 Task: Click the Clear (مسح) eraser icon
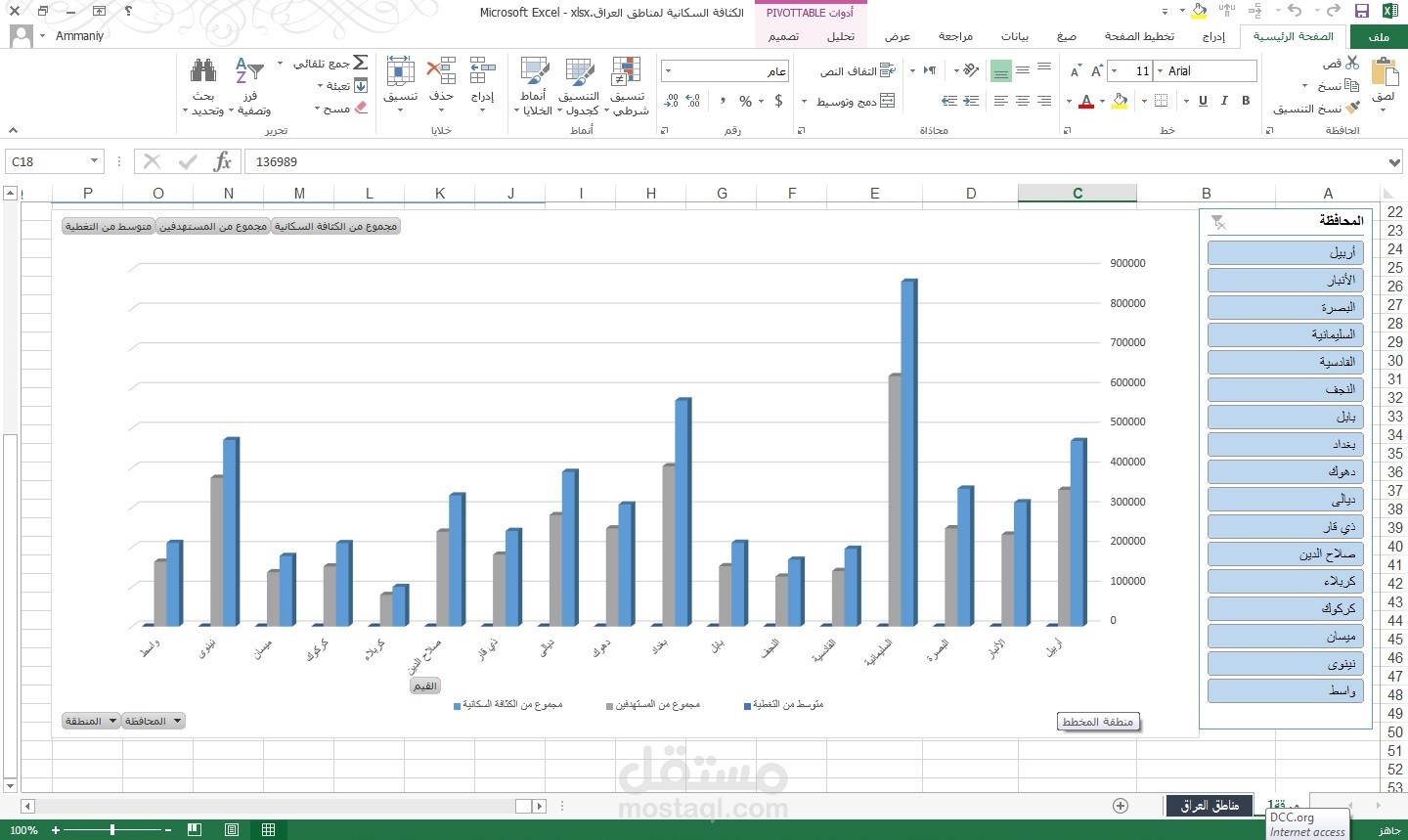point(360,109)
